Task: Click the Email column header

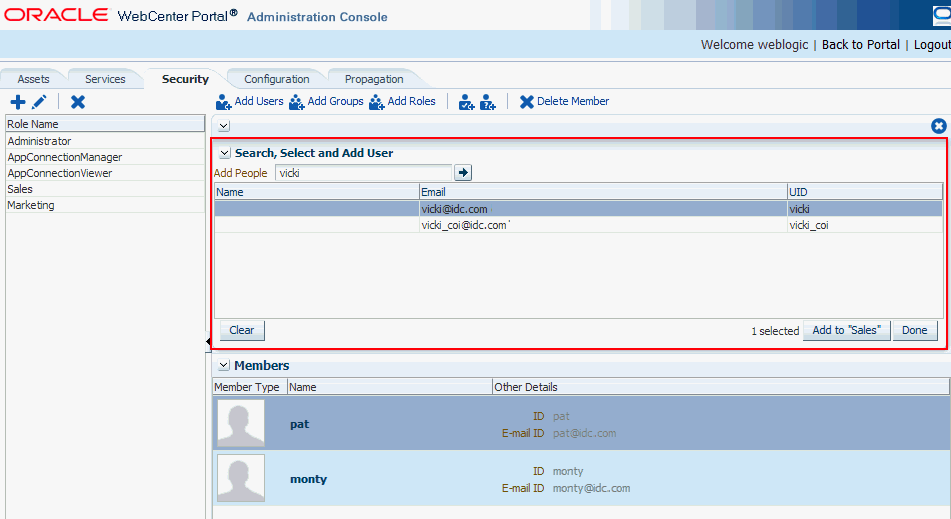Action: 603,192
